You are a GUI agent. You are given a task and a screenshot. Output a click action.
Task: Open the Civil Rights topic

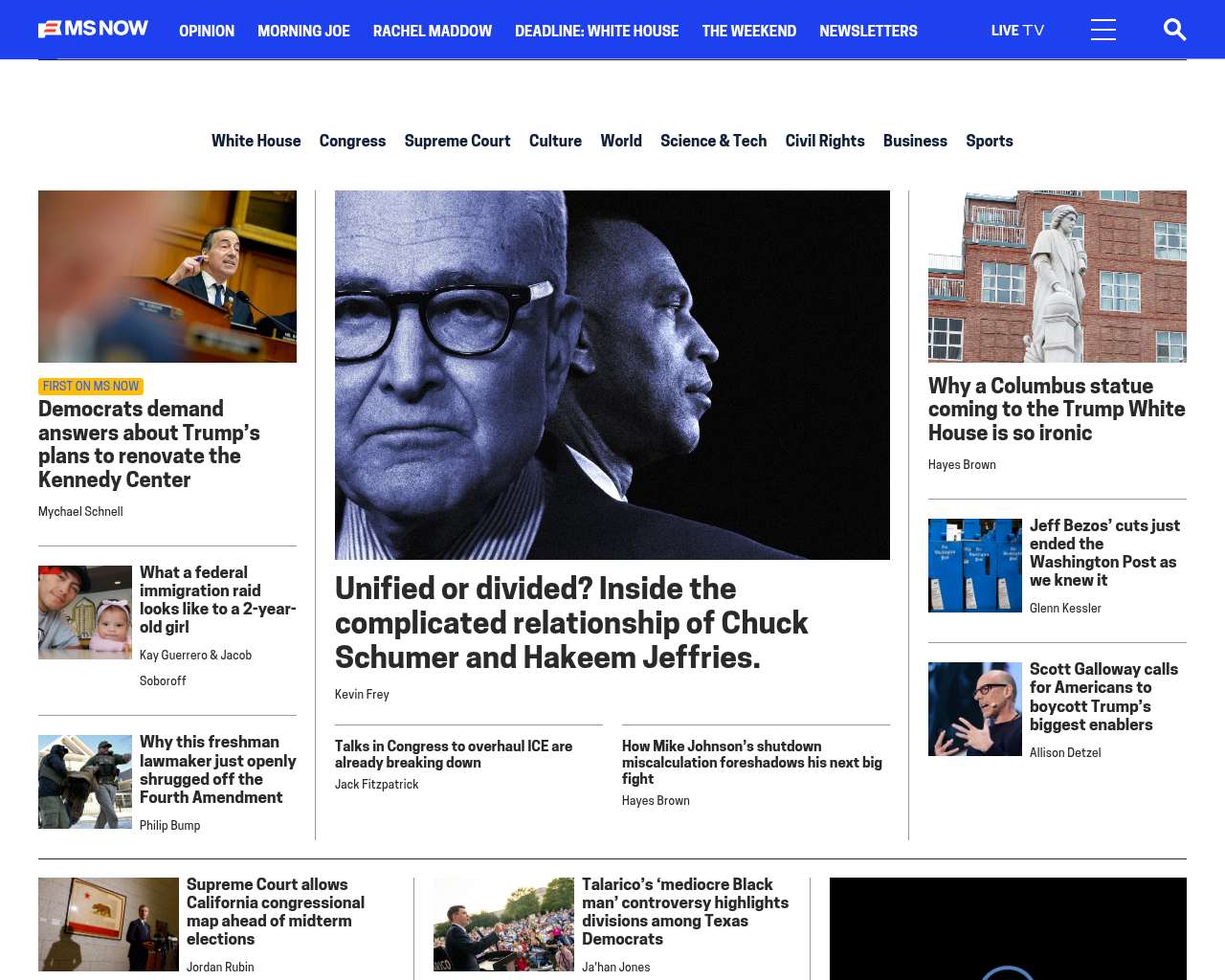[825, 141]
